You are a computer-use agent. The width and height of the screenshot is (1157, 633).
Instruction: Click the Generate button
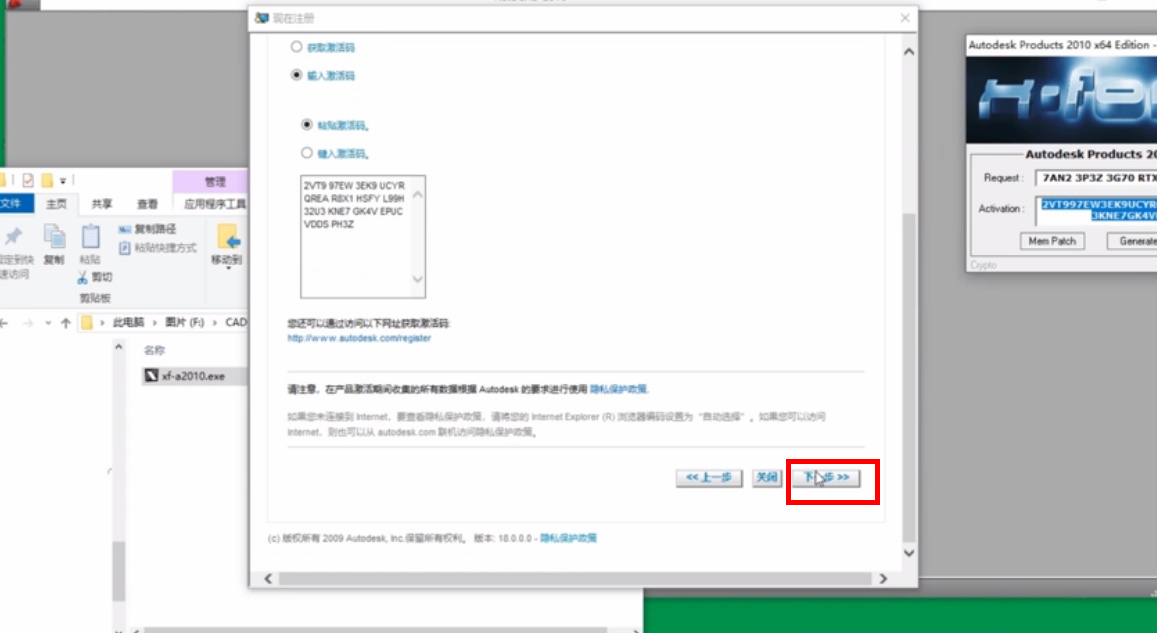(x=1132, y=241)
